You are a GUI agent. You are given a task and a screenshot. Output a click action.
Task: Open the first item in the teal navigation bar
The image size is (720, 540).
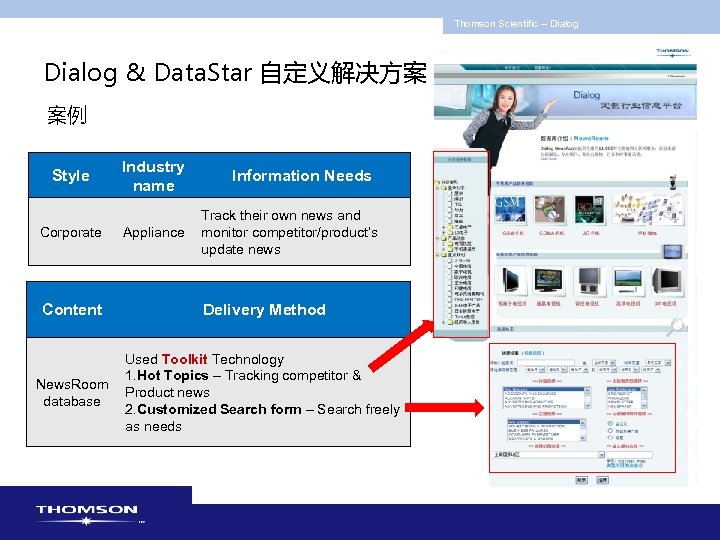(512, 68)
